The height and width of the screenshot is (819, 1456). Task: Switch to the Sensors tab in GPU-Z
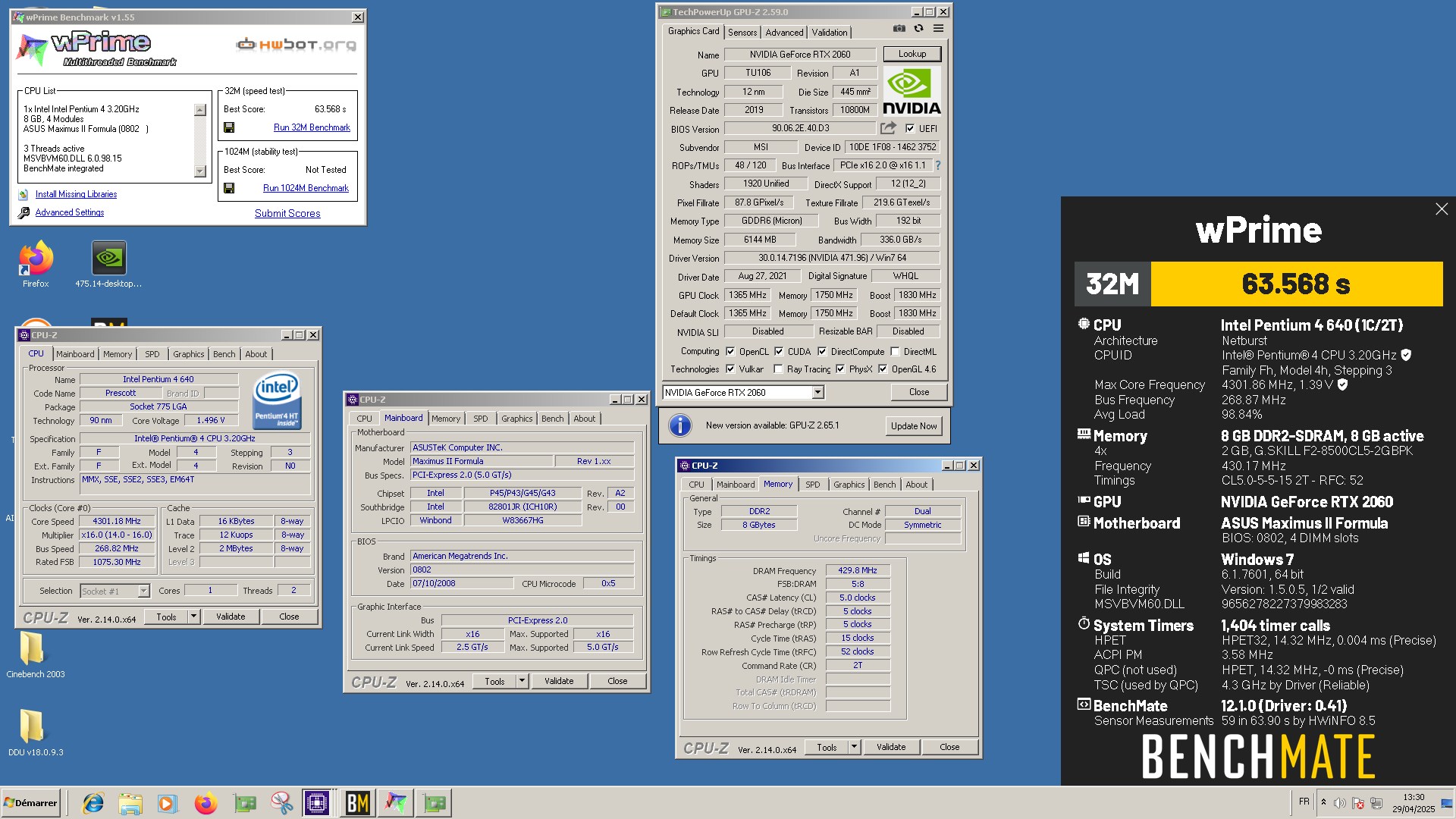[742, 33]
